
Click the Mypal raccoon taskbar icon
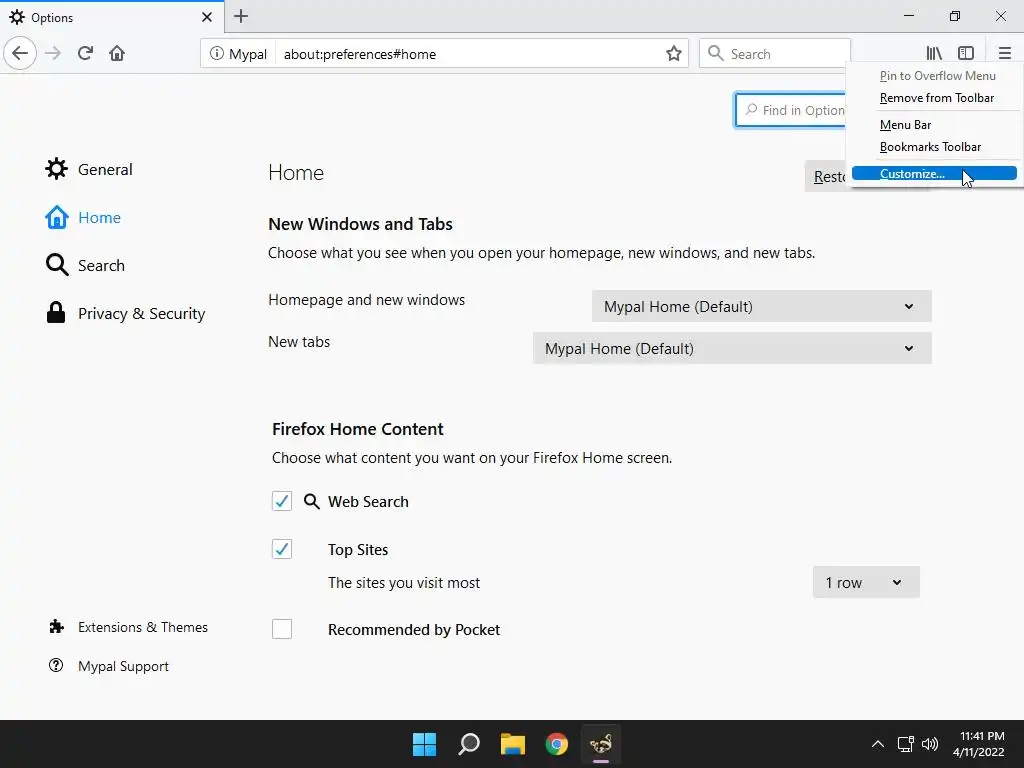[x=601, y=744]
